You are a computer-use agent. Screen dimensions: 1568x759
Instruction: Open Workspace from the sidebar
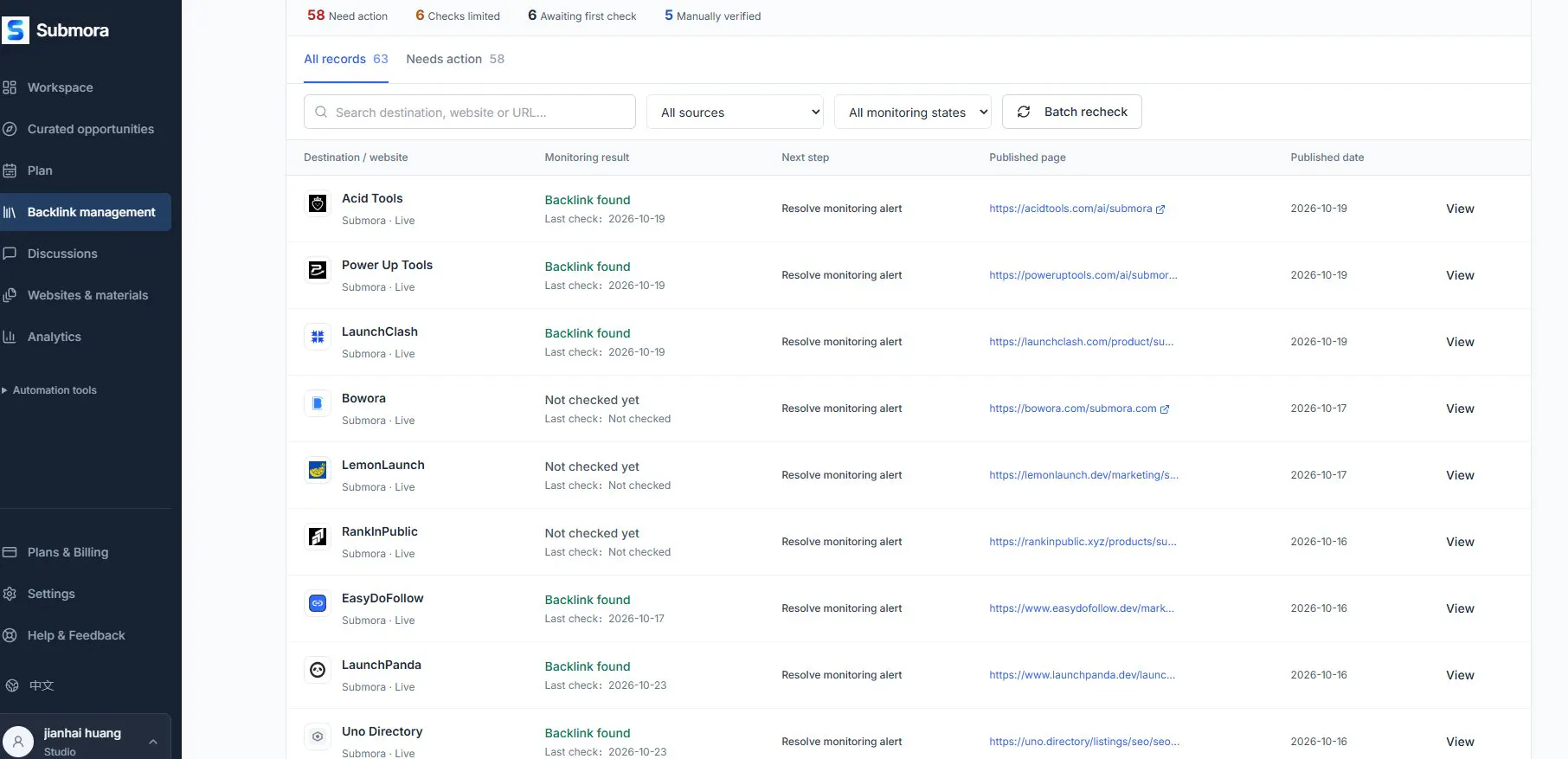tap(60, 87)
